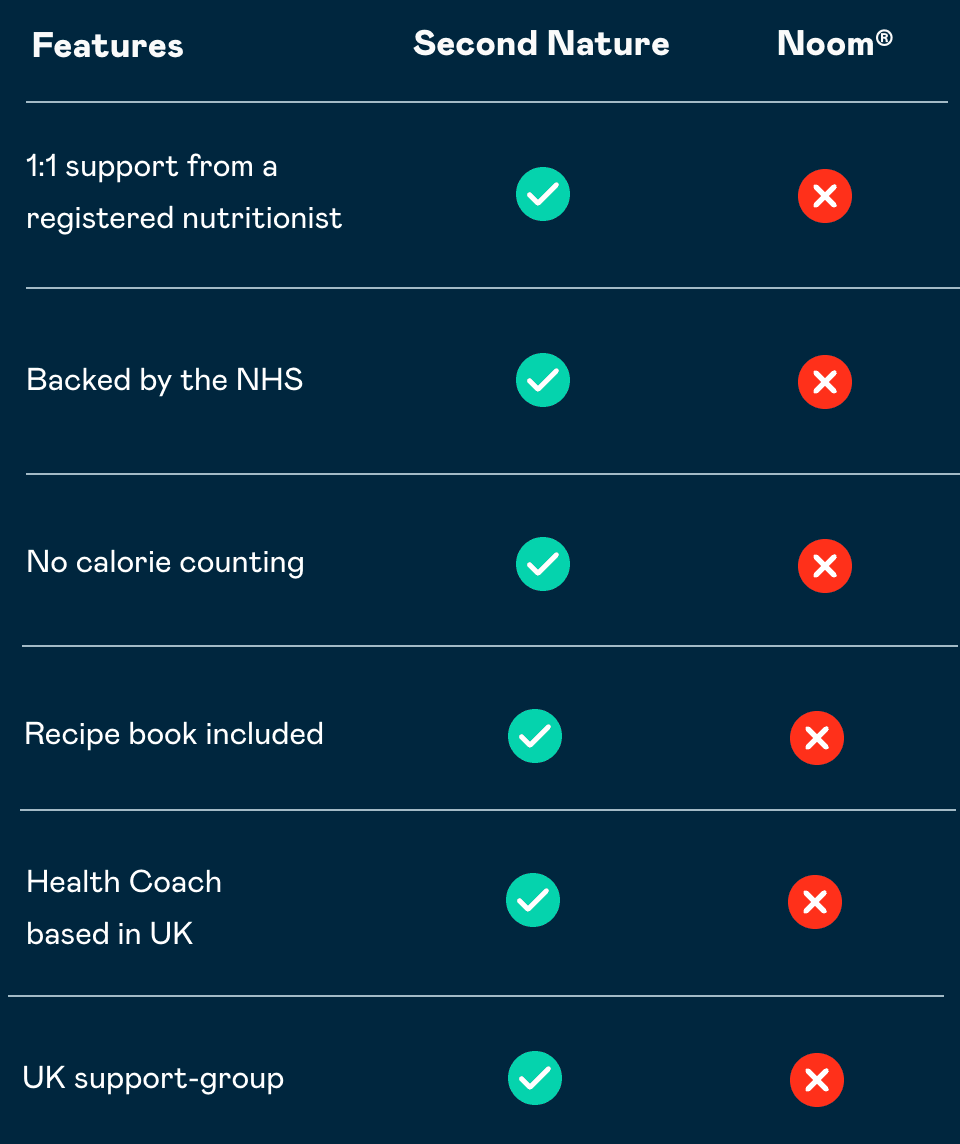Click red cross in Recipe book included row

point(817,738)
